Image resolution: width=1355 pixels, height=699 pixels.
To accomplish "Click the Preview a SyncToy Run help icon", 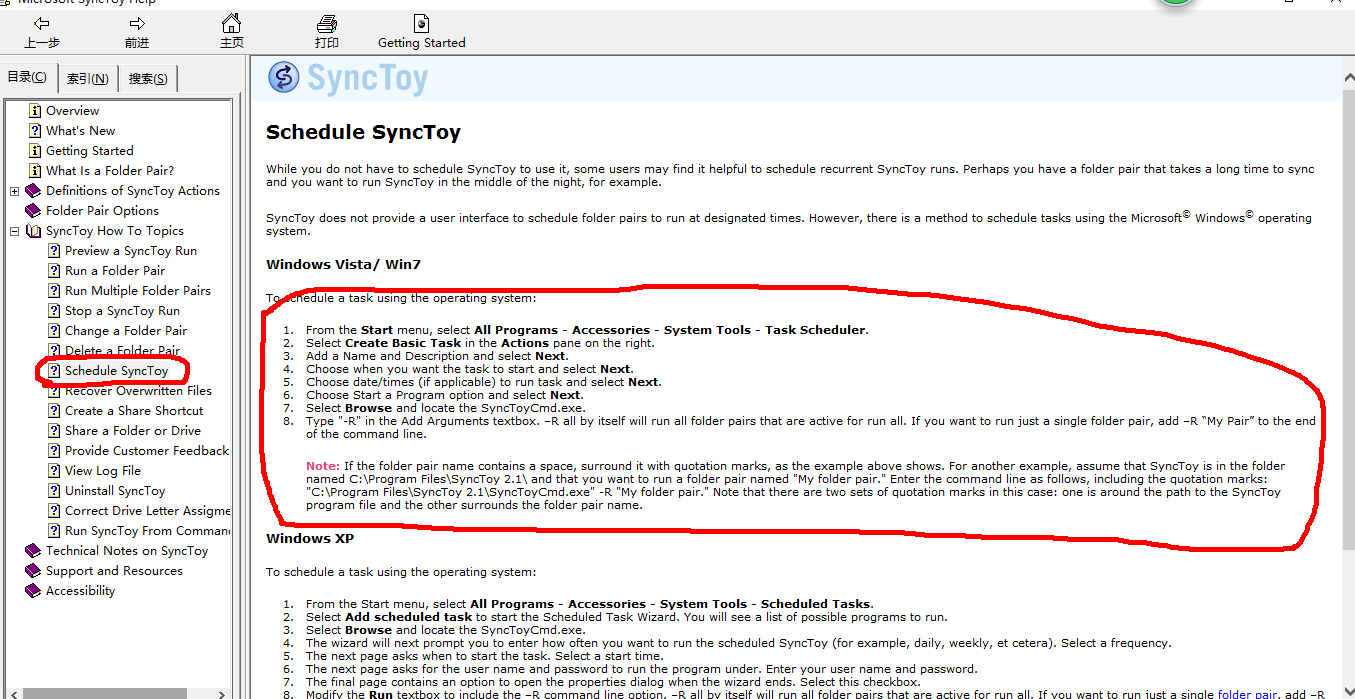I will click(x=54, y=251).
